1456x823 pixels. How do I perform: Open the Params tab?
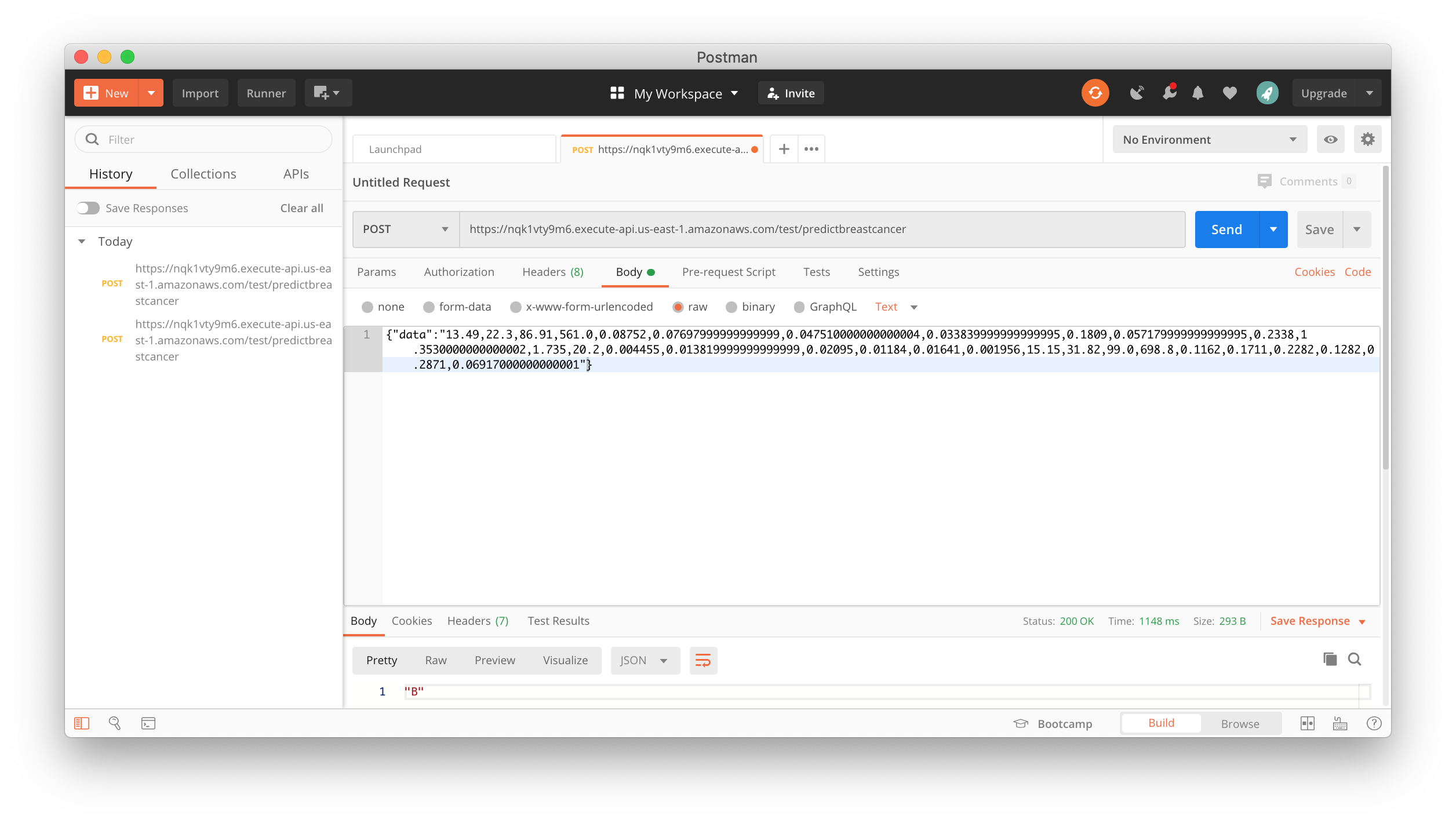(x=377, y=272)
